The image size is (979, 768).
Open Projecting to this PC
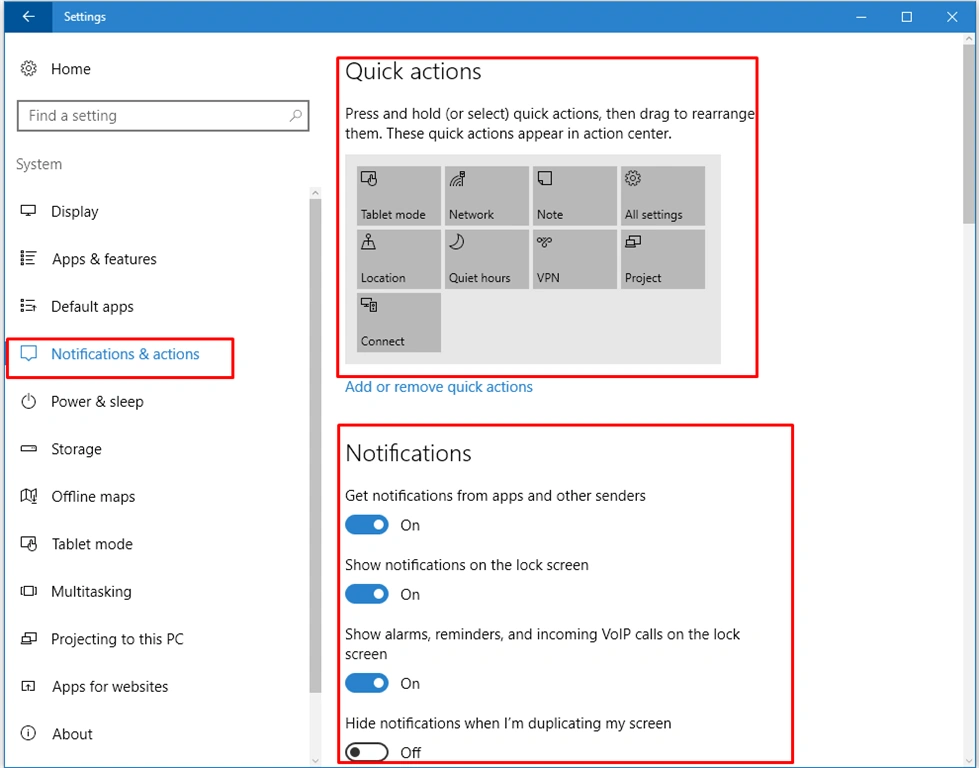pyautogui.click(x=117, y=638)
